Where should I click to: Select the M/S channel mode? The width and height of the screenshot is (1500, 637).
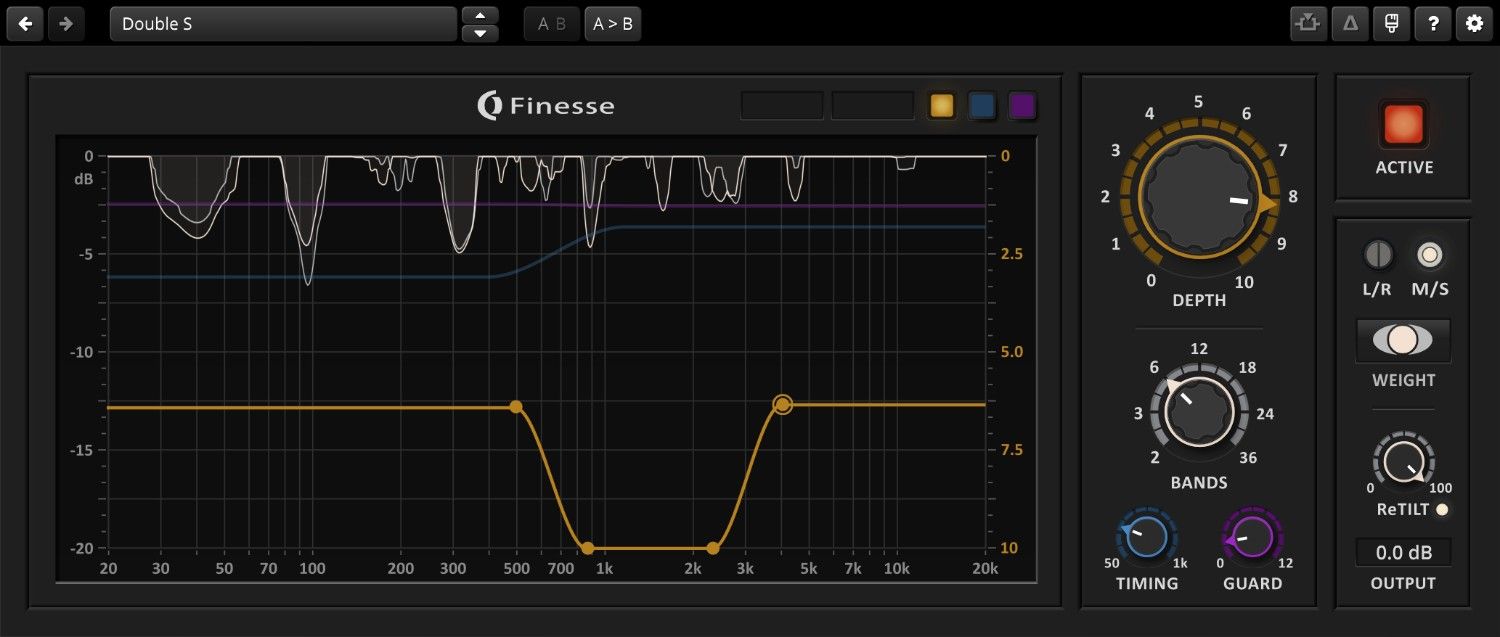[x=1430, y=255]
